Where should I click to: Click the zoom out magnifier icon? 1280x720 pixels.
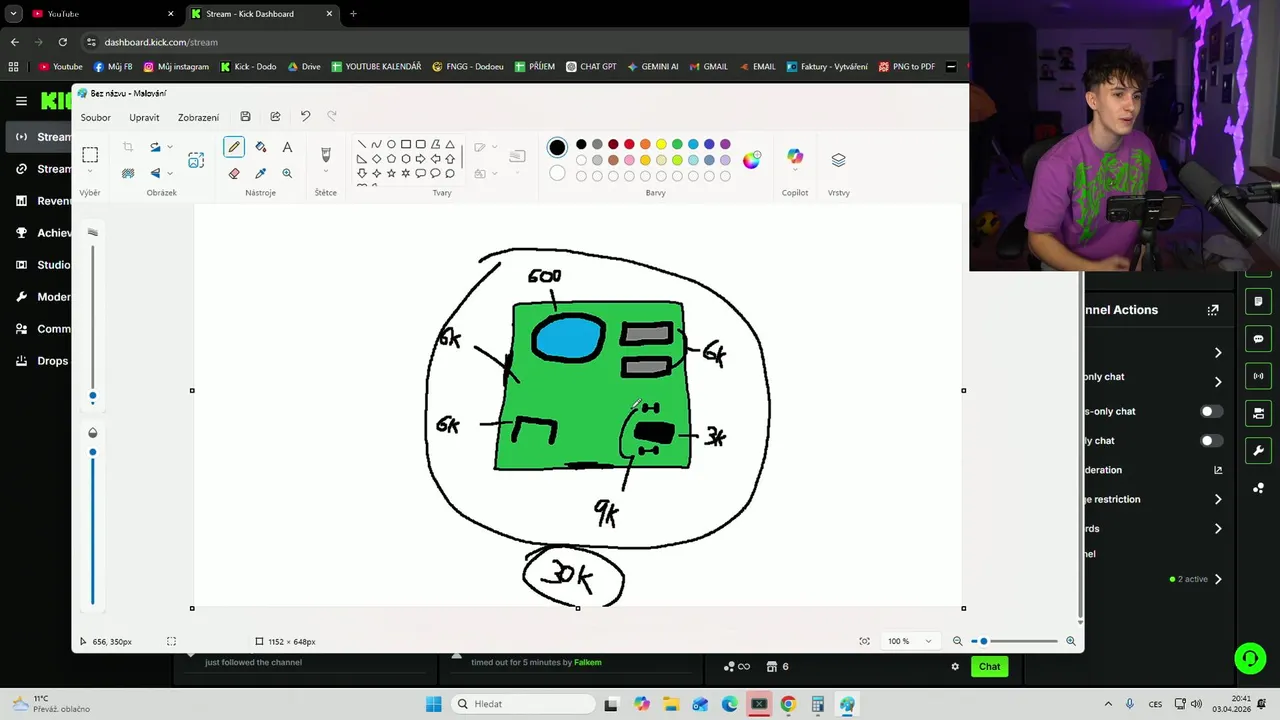click(x=957, y=641)
